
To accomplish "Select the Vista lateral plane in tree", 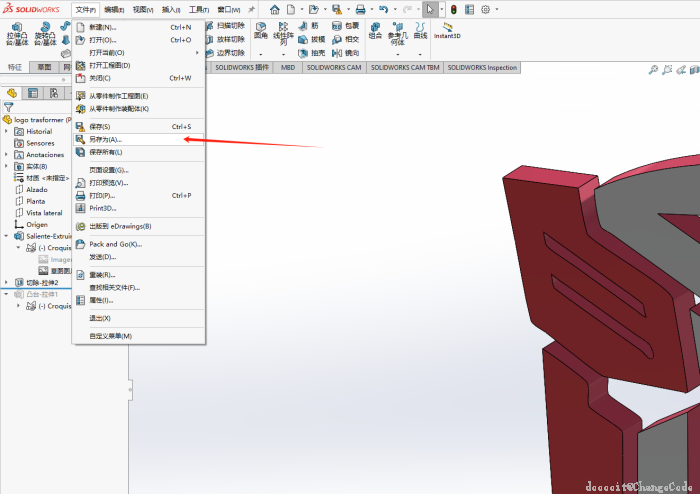I will tap(44, 213).
